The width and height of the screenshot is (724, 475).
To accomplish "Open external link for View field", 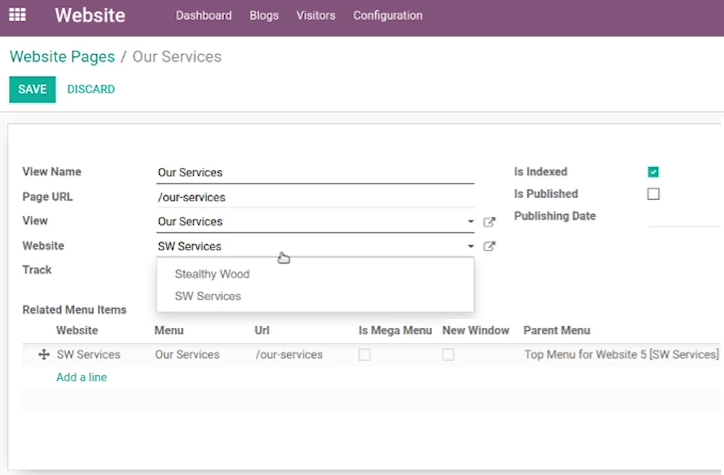I will tap(489, 222).
